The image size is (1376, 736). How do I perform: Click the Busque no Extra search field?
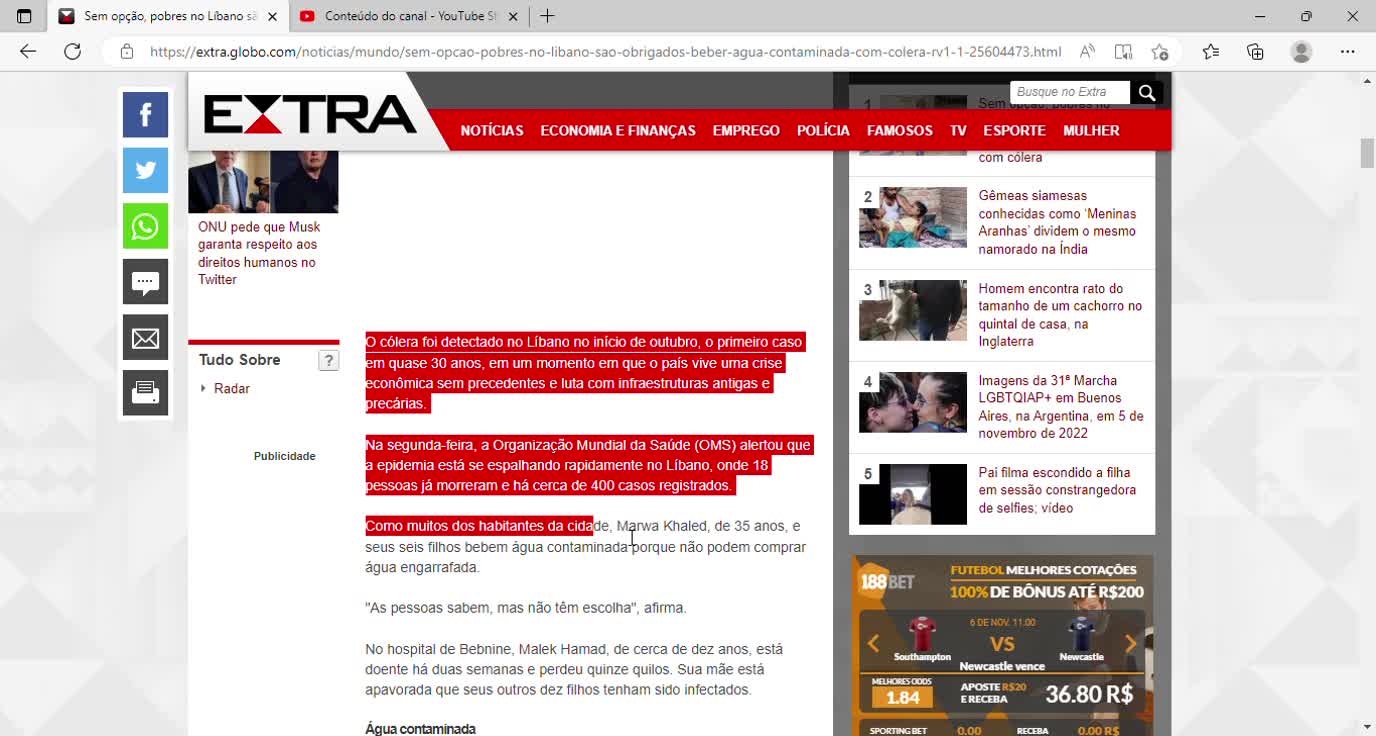pos(1070,92)
